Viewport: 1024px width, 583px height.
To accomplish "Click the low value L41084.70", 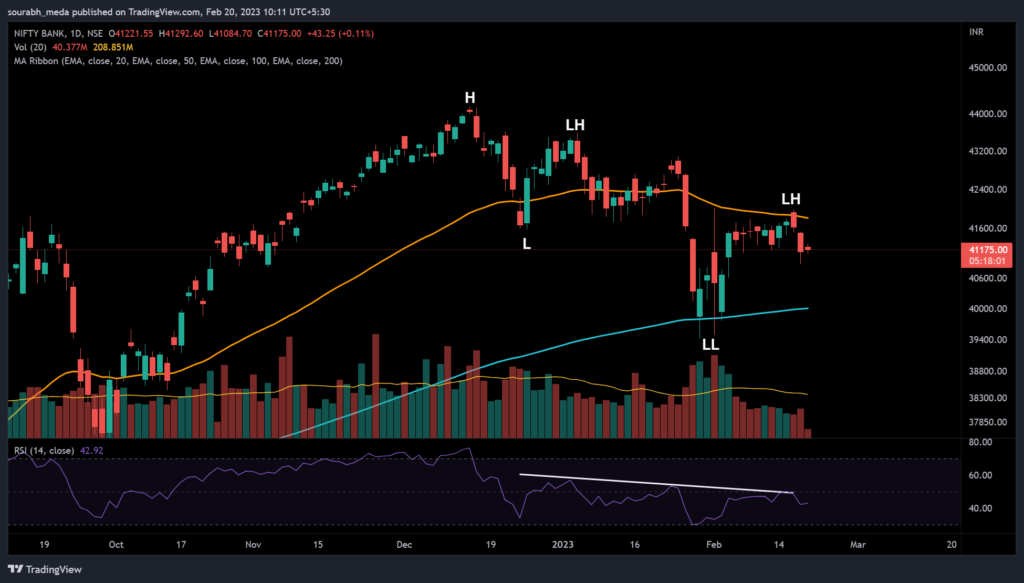I will (230, 33).
